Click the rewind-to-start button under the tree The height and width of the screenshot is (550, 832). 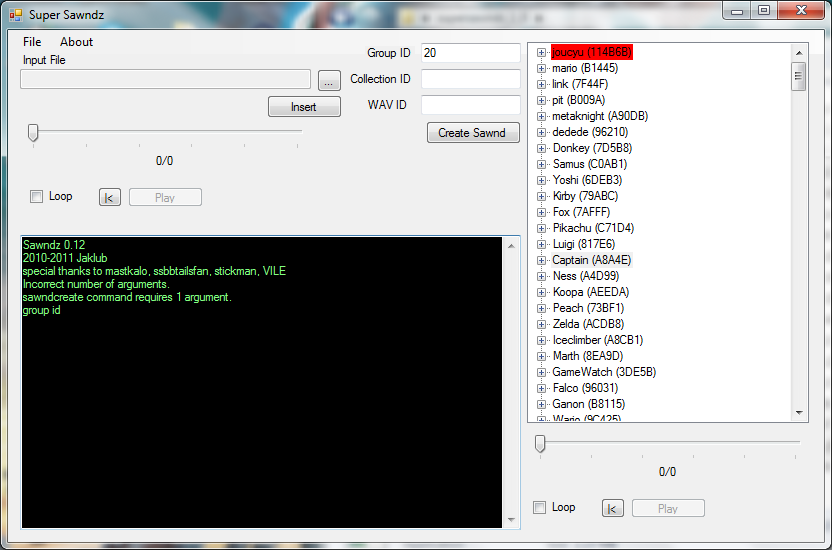pos(613,508)
